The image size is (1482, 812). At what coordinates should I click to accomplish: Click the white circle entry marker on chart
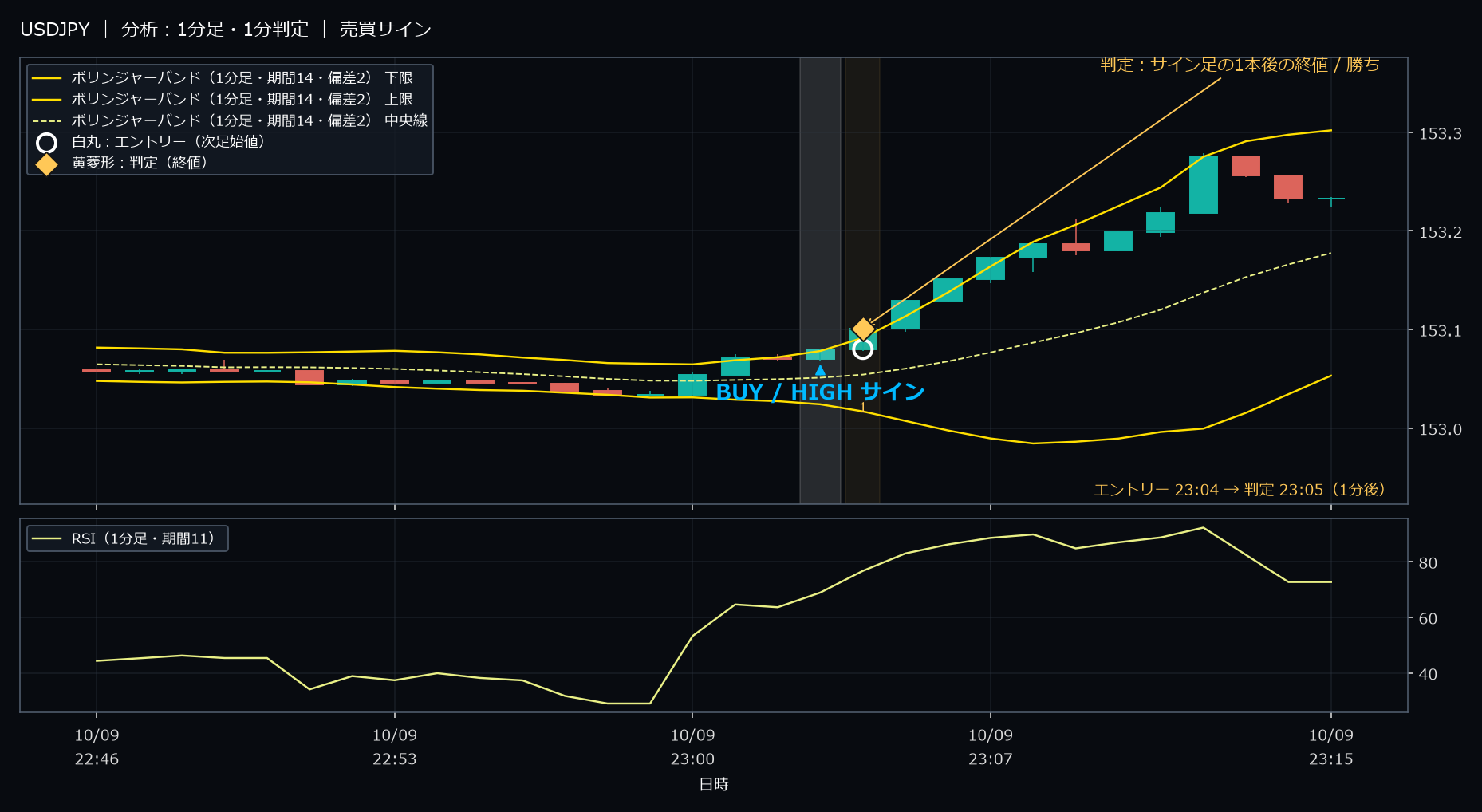pyautogui.click(x=862, y=349)
